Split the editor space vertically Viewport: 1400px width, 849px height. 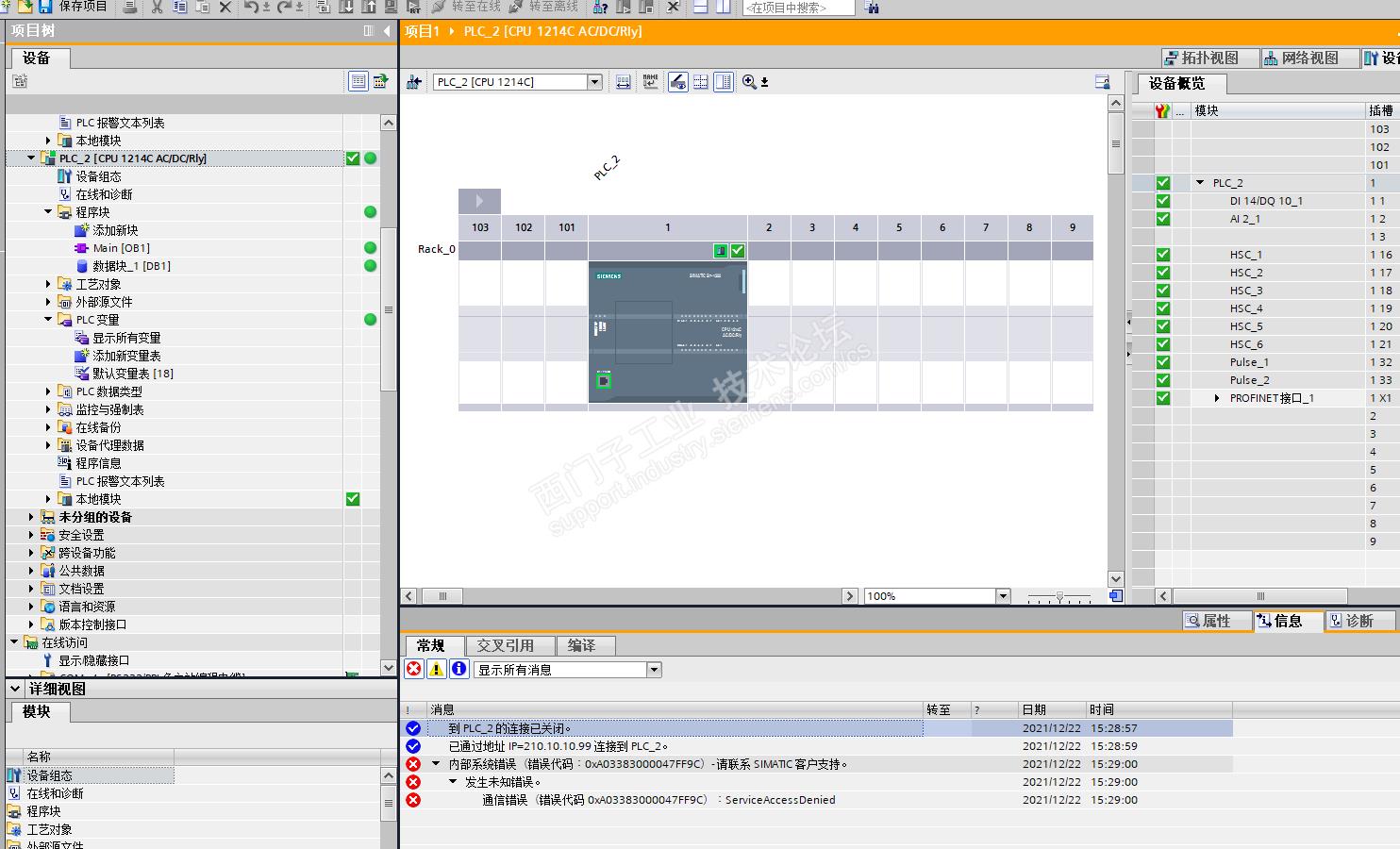(x=723, y=7)
